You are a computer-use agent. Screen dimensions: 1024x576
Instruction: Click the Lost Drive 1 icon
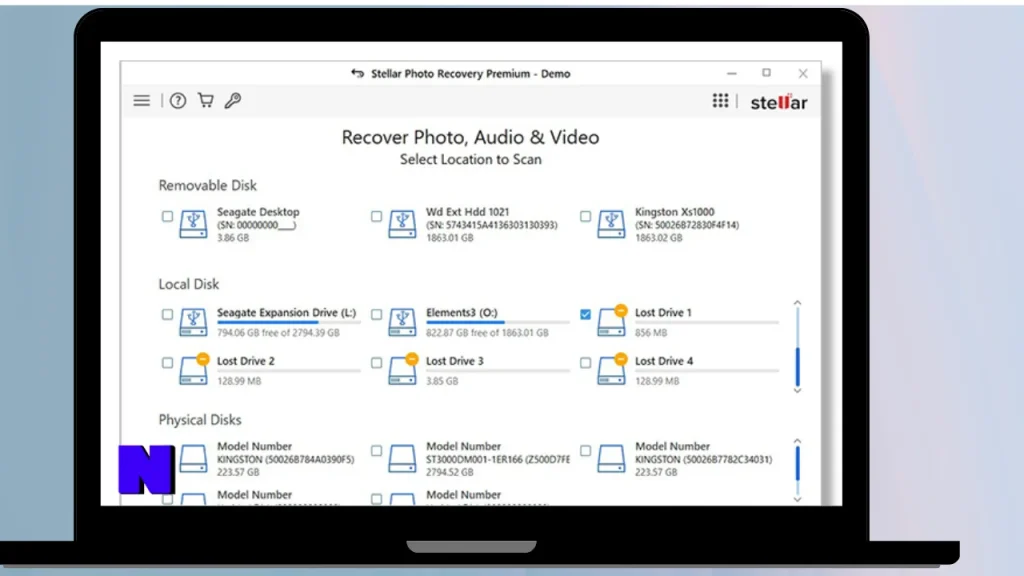pos(613,321)
